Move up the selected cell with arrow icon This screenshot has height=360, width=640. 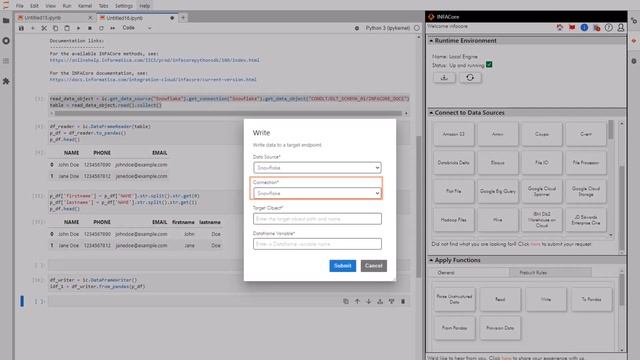tap(357, 301)
